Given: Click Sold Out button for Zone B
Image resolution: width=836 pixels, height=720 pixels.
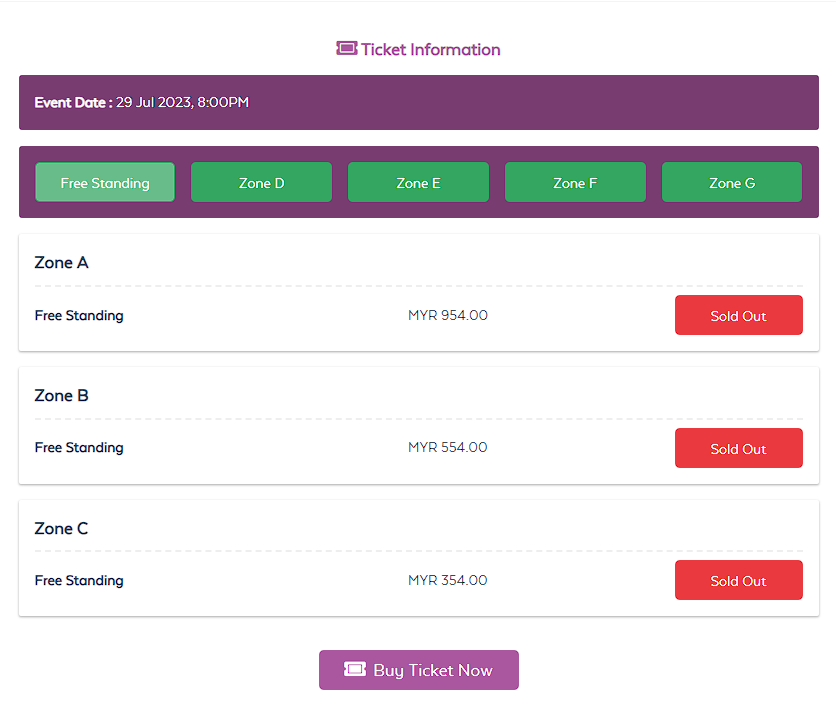Looking at the screenshot, I should 738,448.
